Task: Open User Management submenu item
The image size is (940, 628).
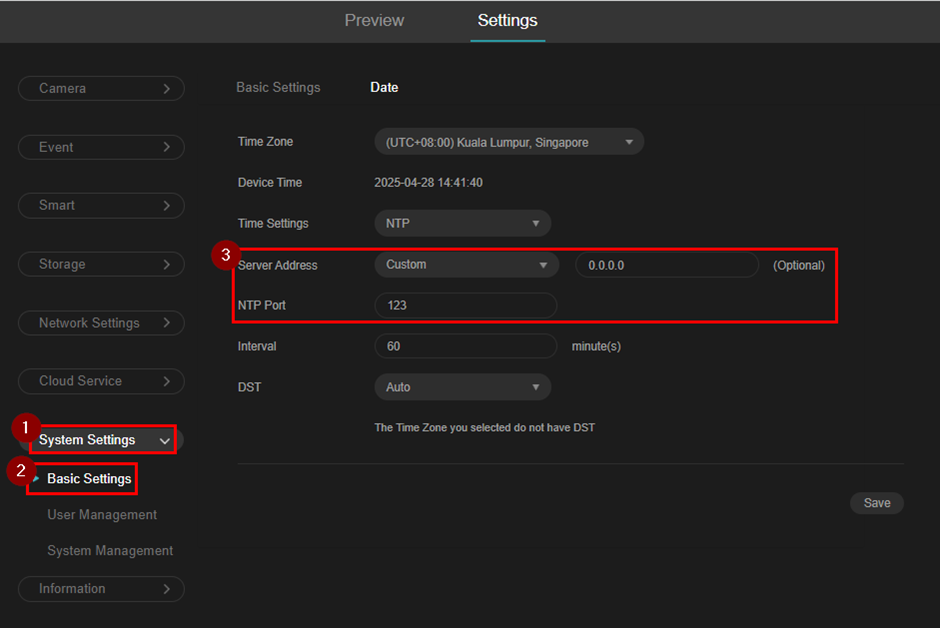Action: [x=102, y=515]
